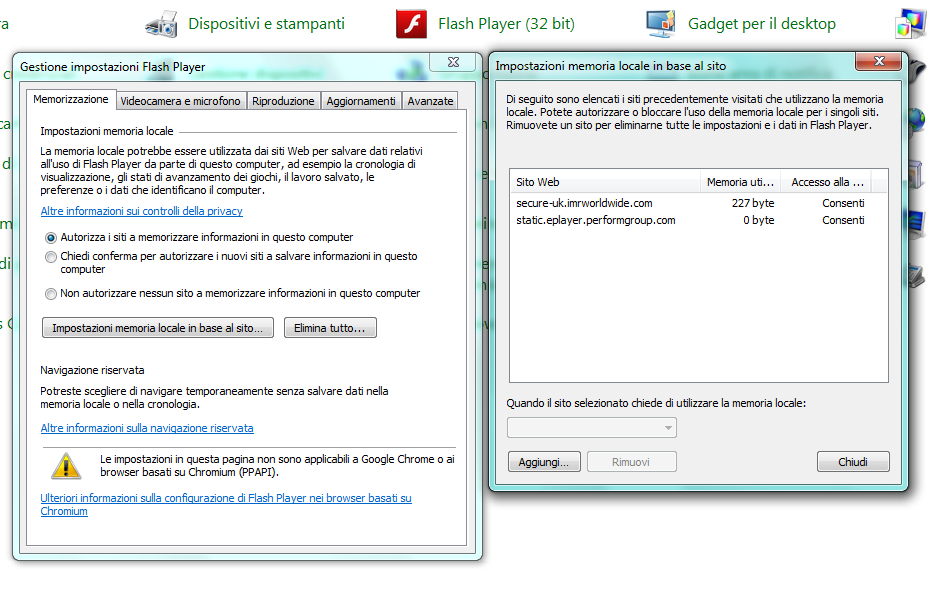Open link about Flash Player in Chromium browsers
Screen dimensions: 932x591
[226, 505]
